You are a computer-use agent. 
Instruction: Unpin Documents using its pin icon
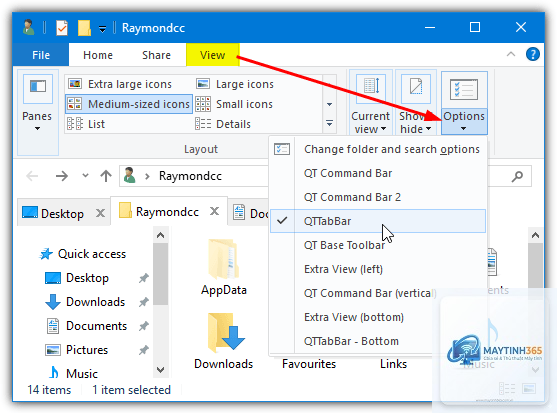144,326
